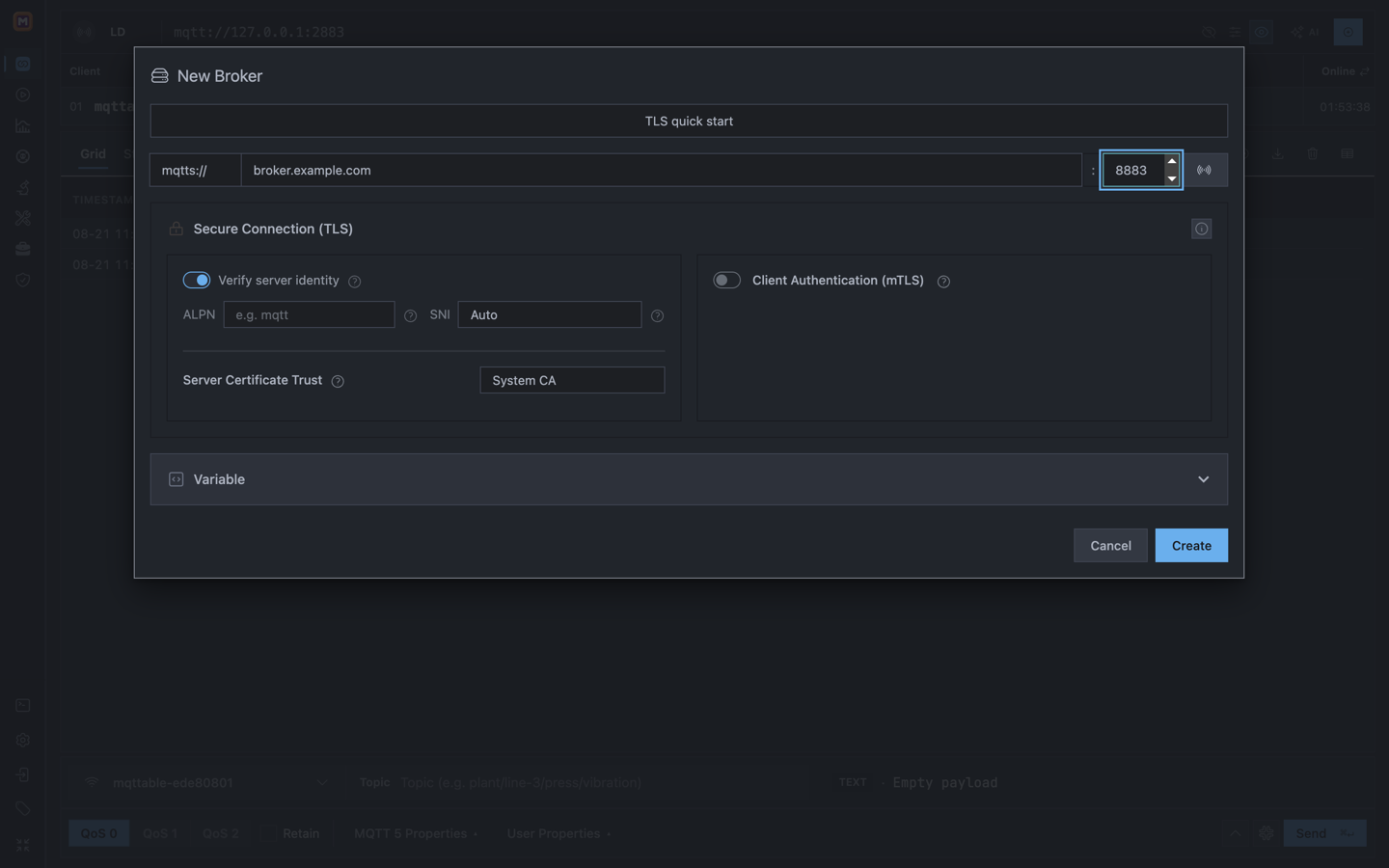Open the target record icon in sidebar
The image size is (1389, 868).
click(22, 156)
